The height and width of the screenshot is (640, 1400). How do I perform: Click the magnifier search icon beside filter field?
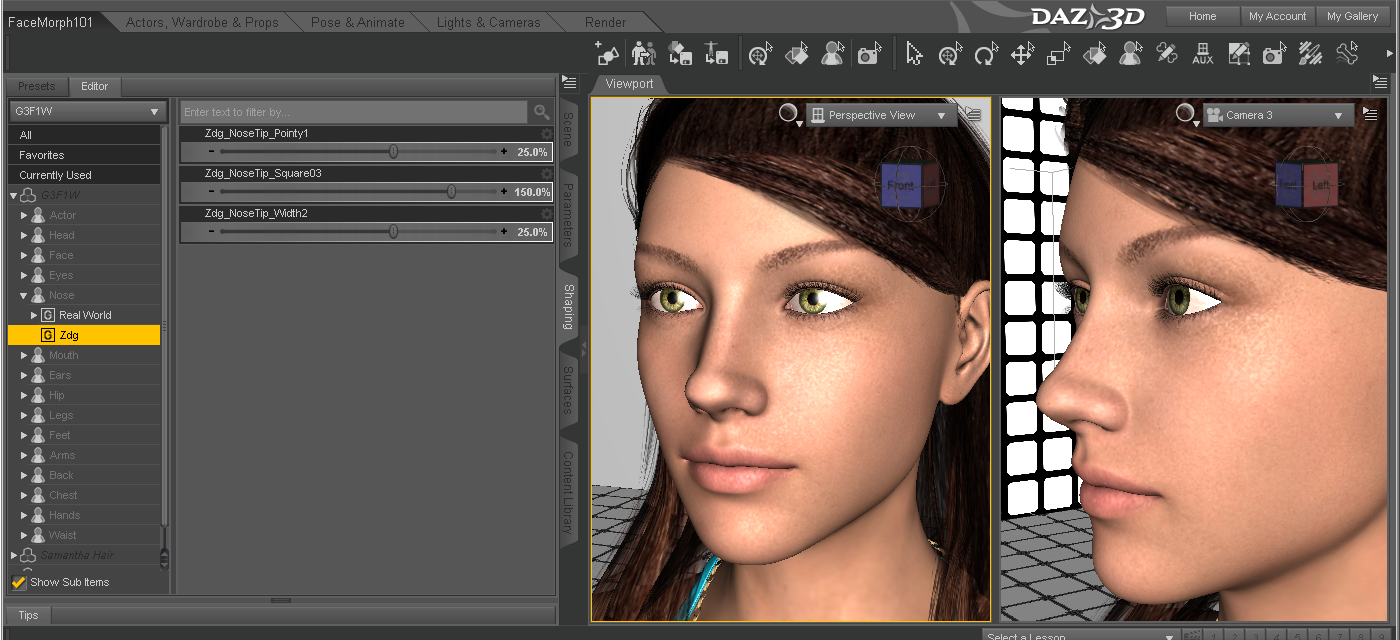(x=541, y=112)
